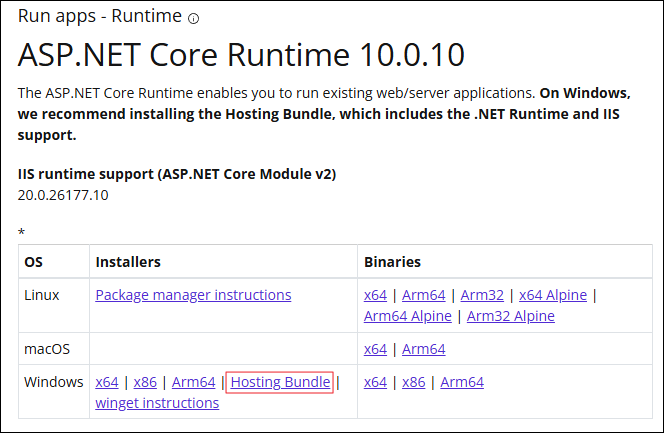
Task: Download Windows Arm64 binary
Action: [462, 382]
